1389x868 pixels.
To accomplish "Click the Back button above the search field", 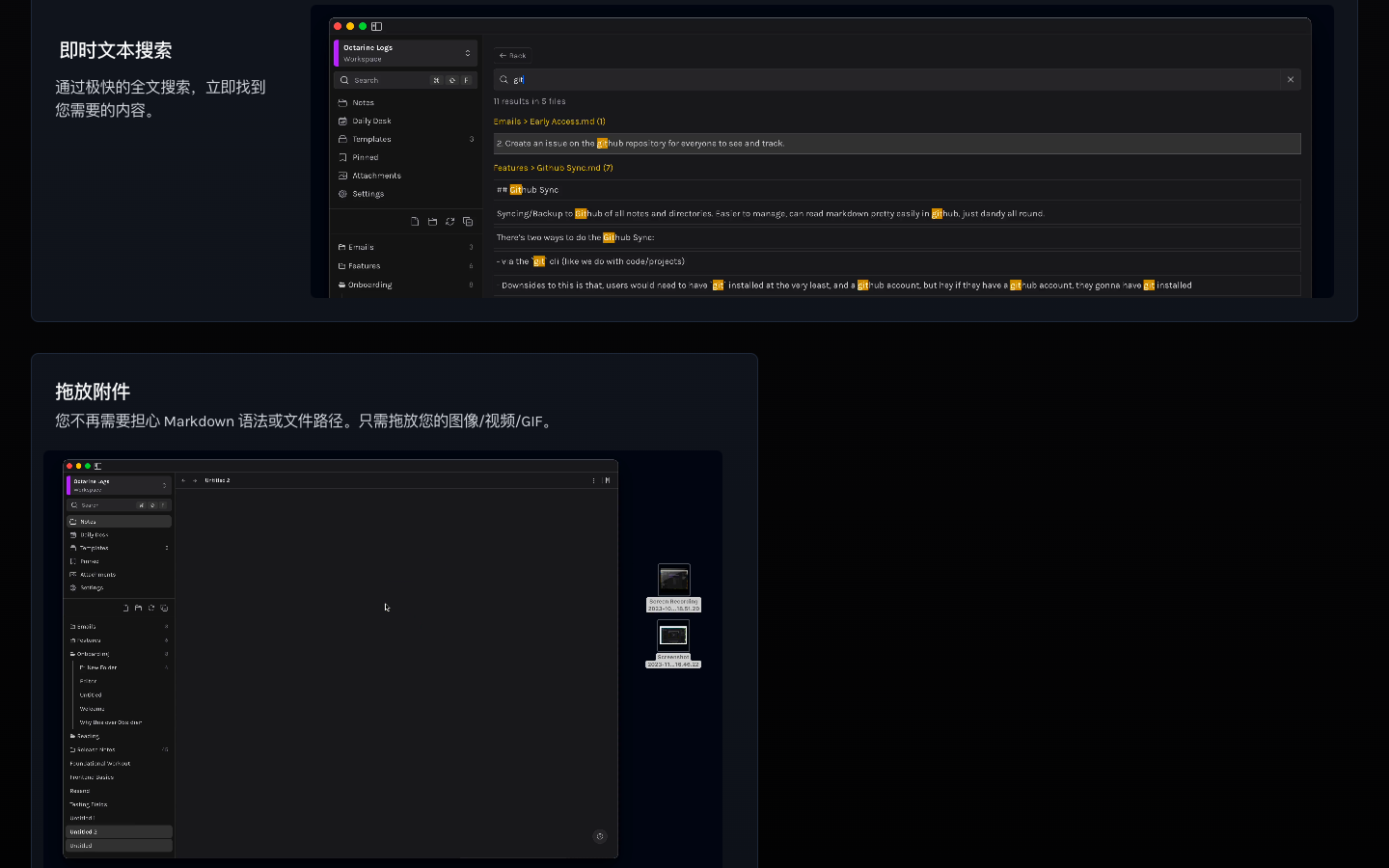I will pos(513,55).
